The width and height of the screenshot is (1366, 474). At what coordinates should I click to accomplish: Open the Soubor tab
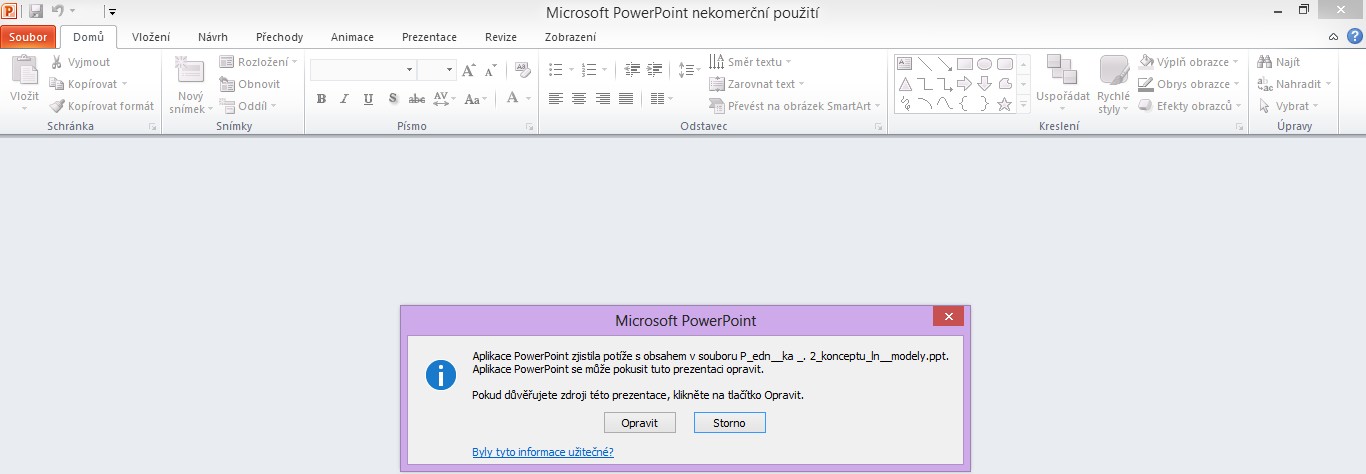pyautogui.click(x=29, y=37)
